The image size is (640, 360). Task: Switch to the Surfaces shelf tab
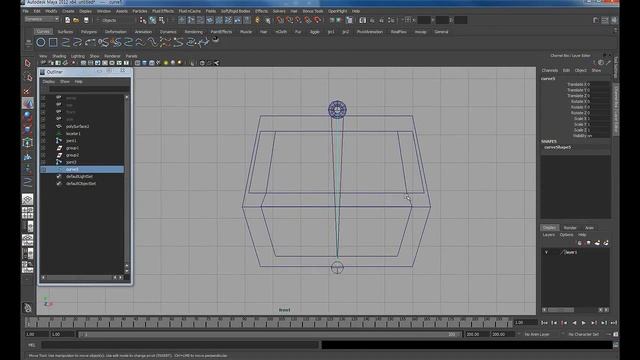(65, 31)
